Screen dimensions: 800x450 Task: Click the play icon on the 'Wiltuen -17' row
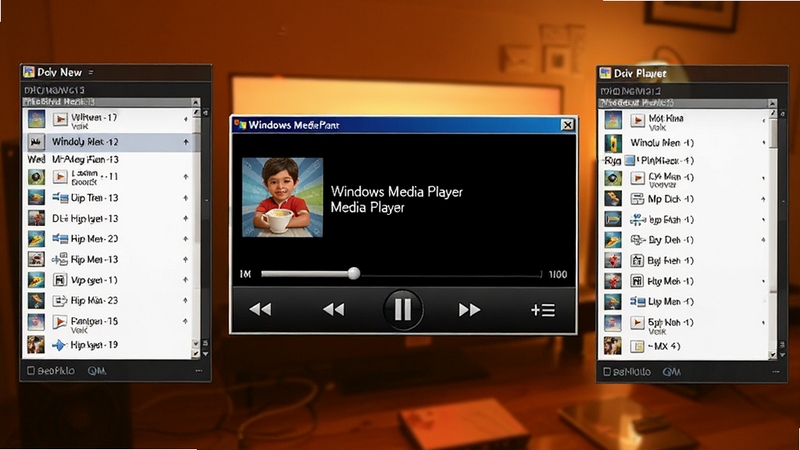tap(60, 119)
